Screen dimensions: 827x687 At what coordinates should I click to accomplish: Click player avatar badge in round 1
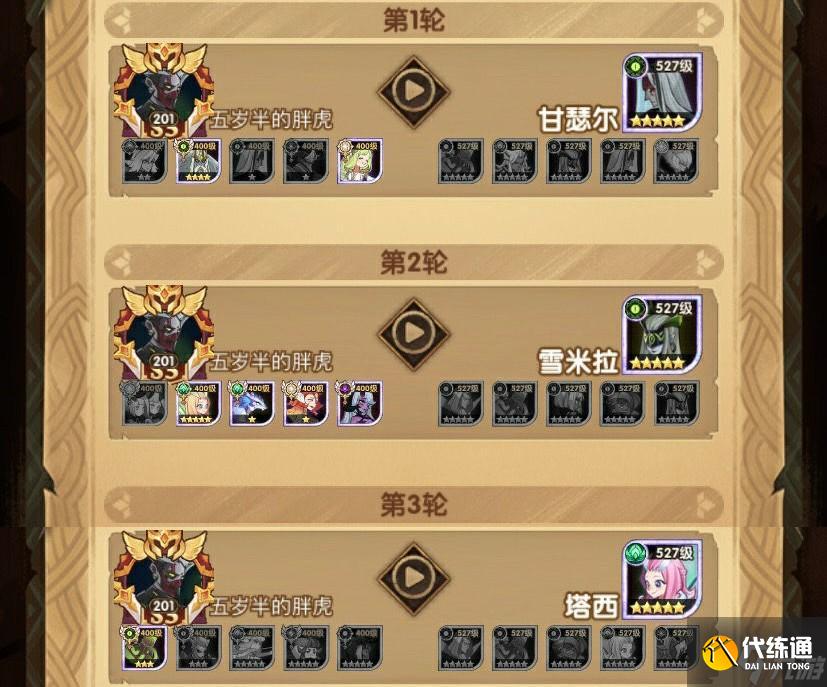point(164,91)
